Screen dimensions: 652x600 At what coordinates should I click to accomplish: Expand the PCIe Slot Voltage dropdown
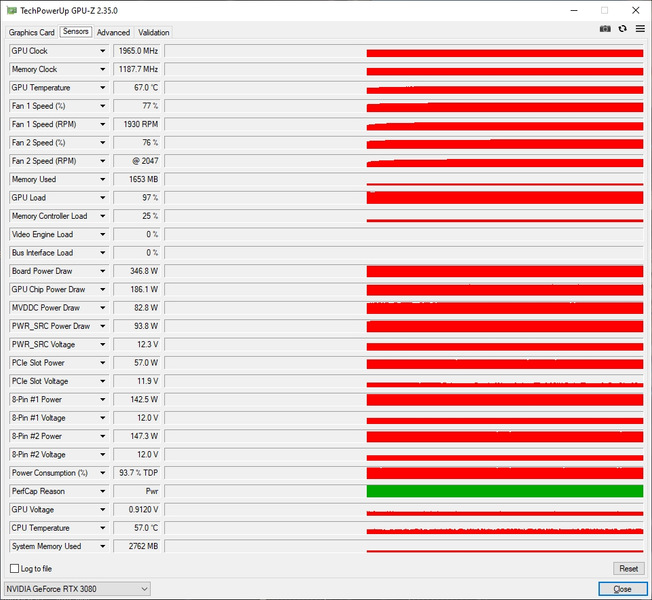click(102, 381)
